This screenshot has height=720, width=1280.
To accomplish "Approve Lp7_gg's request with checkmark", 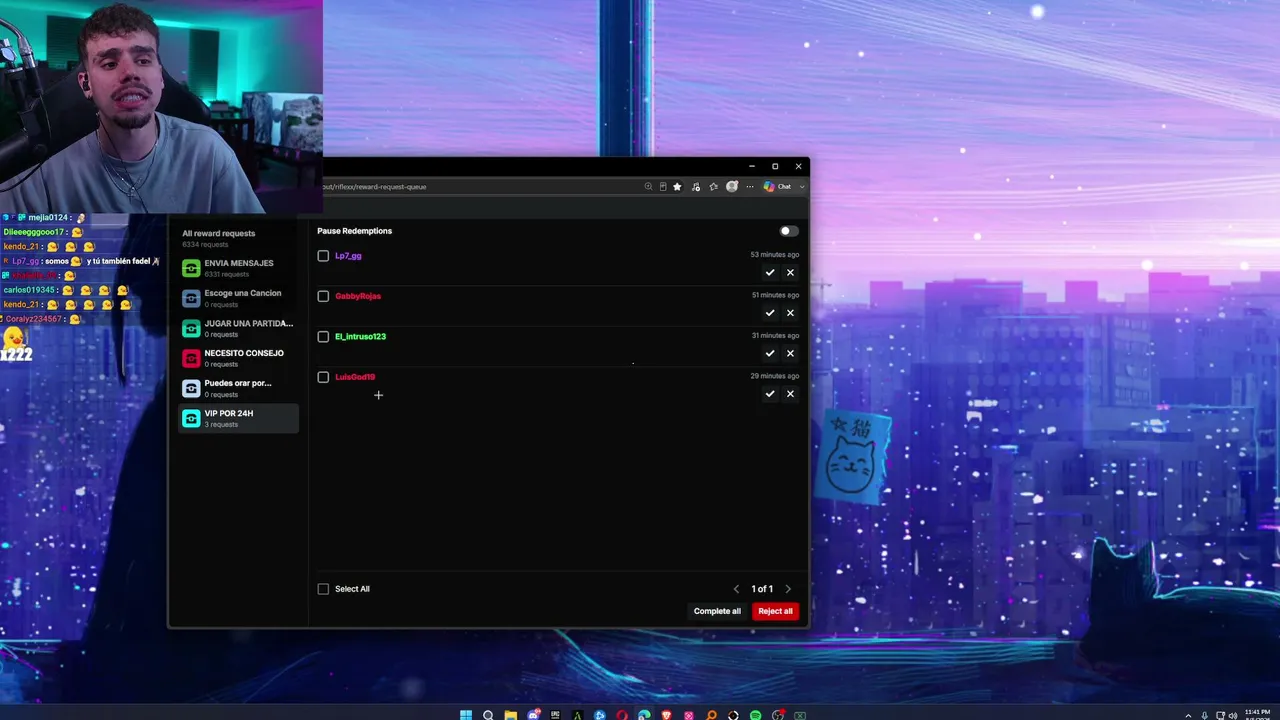I will pos(770,272).
